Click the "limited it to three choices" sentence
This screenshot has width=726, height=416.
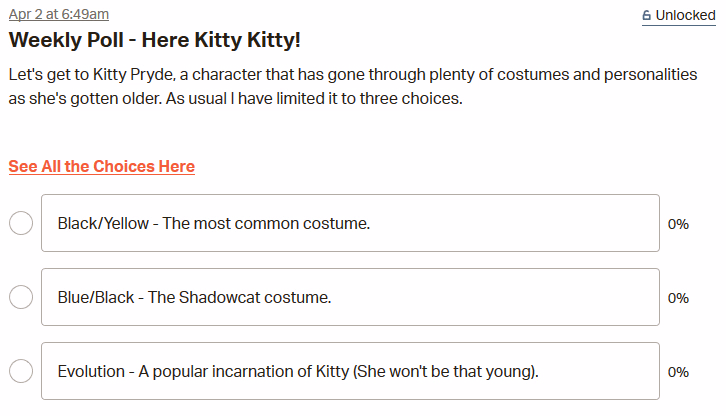pyautogui.click(x=330, y=99)
